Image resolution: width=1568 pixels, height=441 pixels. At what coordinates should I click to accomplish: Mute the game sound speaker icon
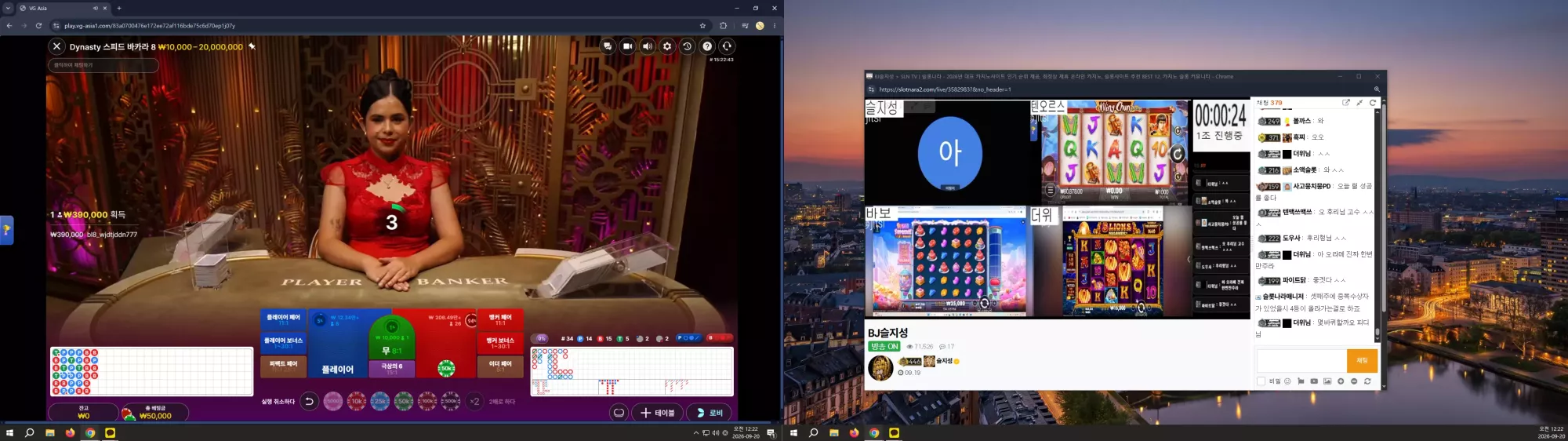click(x=648, y=46)
